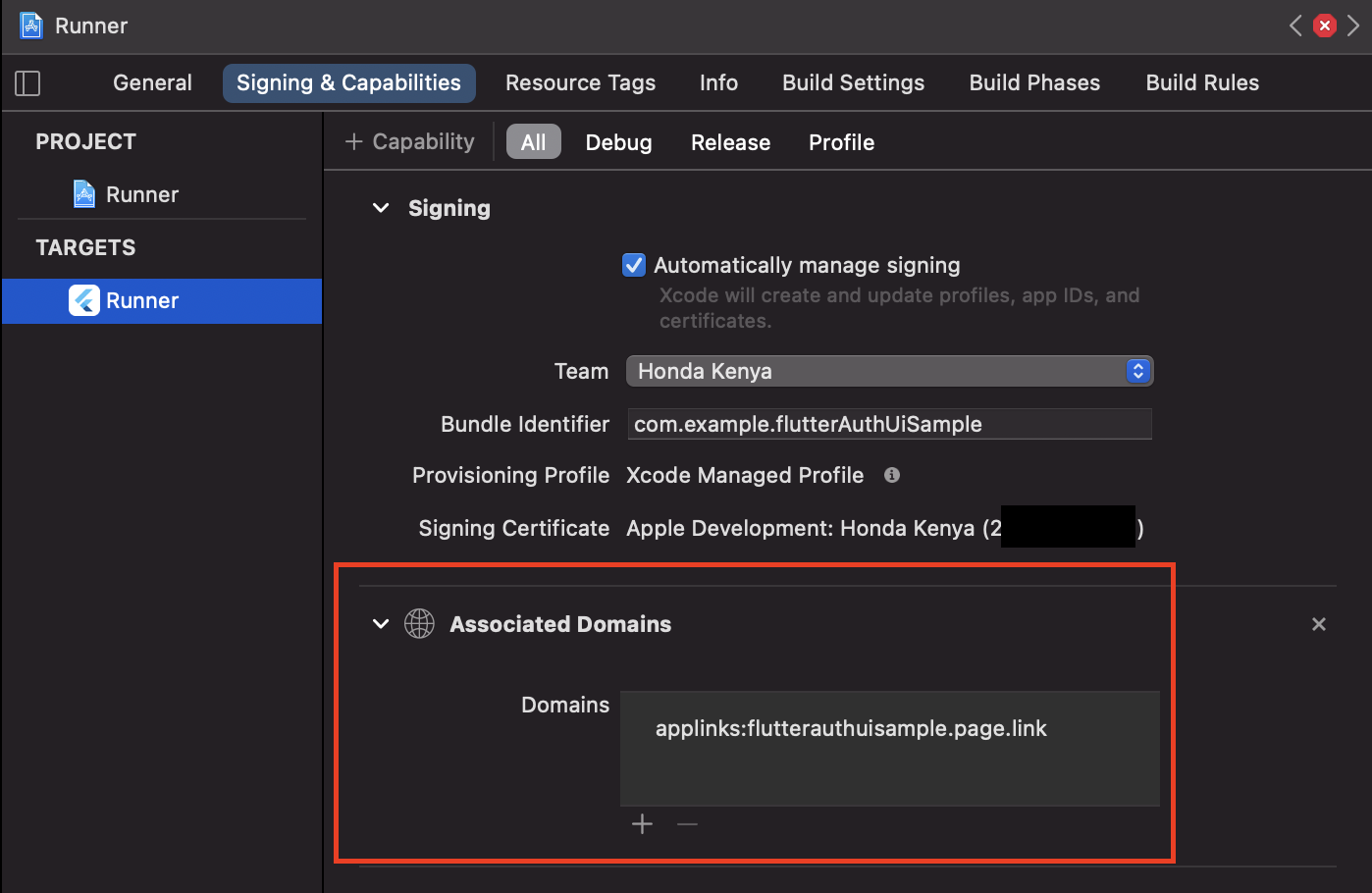Viewport: 1372px width, 893px height.
Task: Click the Xcode Managed Profile text
Action: [745, 476]
